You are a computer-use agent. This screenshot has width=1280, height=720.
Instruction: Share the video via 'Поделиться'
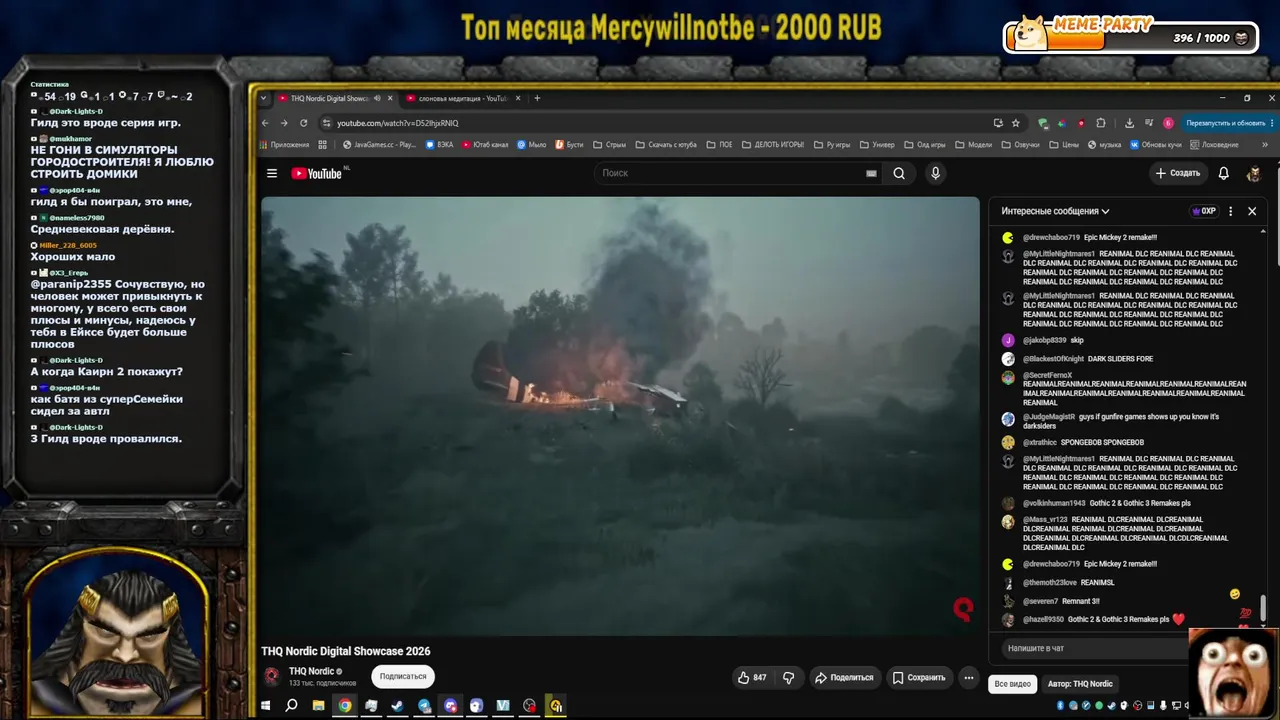point(843,677)
